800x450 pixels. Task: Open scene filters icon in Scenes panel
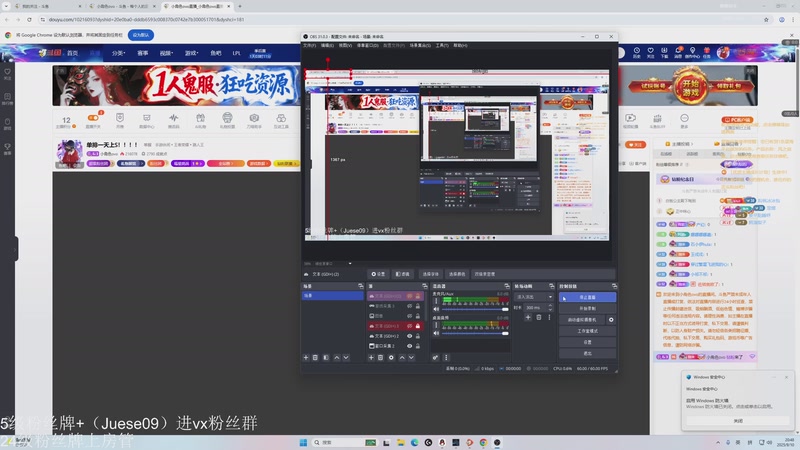click(326, 358)
